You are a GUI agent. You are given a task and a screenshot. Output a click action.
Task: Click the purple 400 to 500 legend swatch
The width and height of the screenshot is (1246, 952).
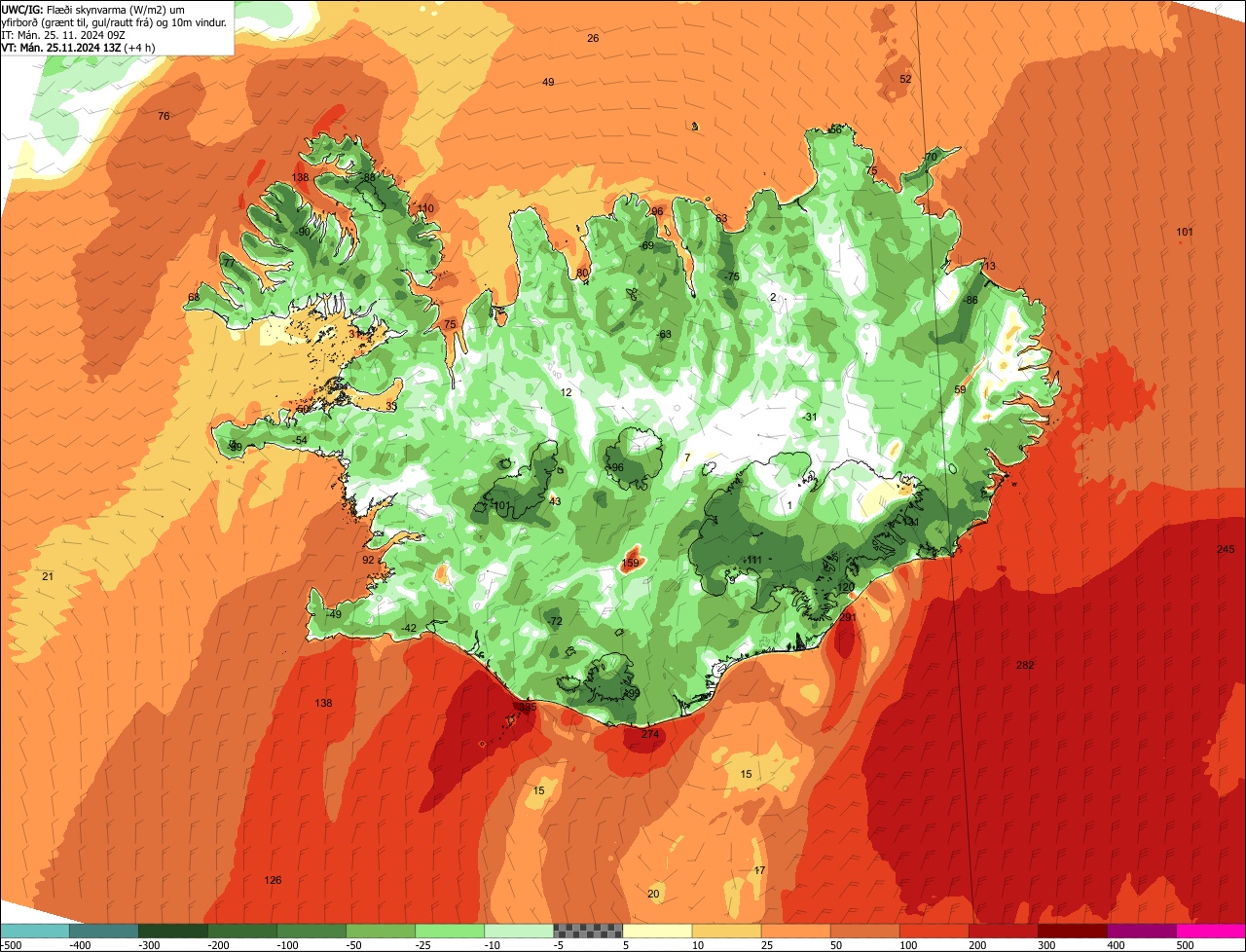pyautogui.click(x=1142, y=931)
